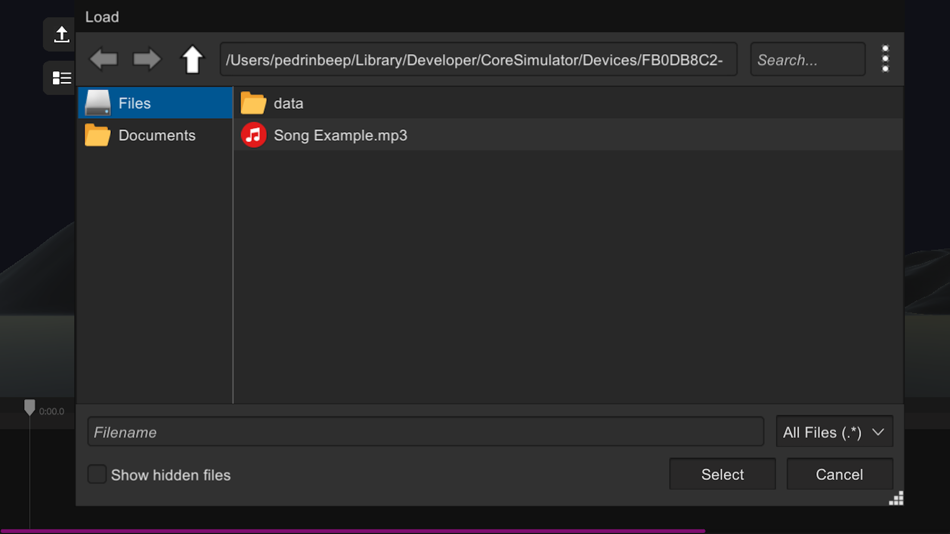Open the list view icon at left edge
The height and width of the screenshot is (534, 950).
point(61,78)
